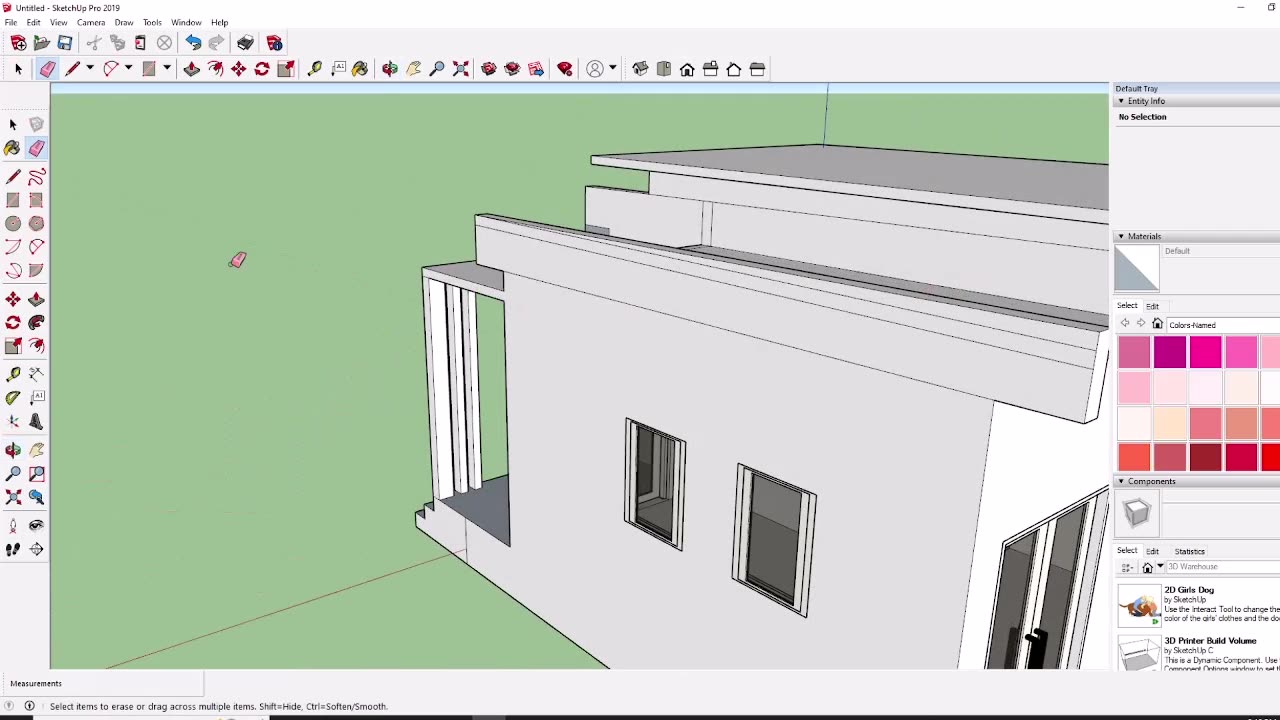Screen dimensions: 1280x720
Task: Open Arc tool dropdown arrow
Action: coord(128,69)
